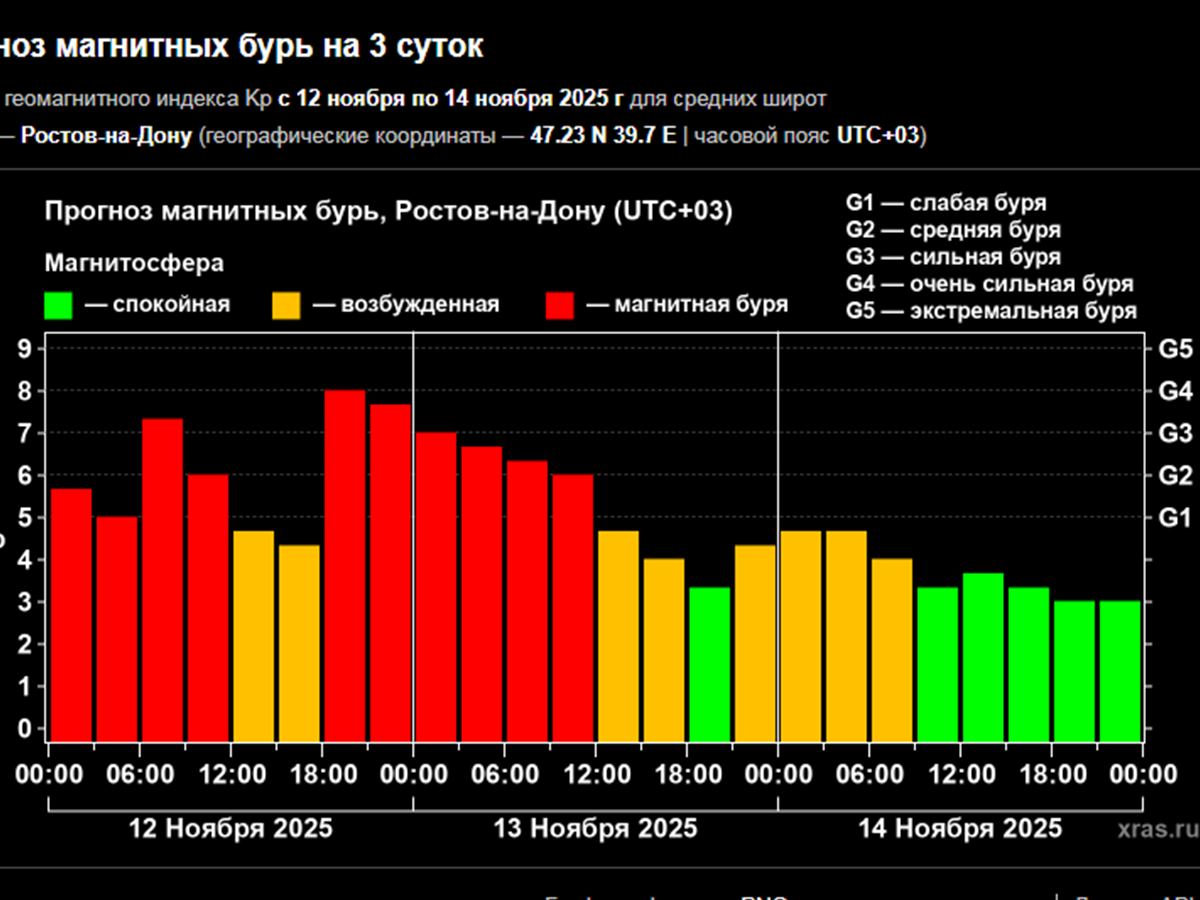Open the xras.ru watermark link
1200x900 pixels.
pos(1158,829)
